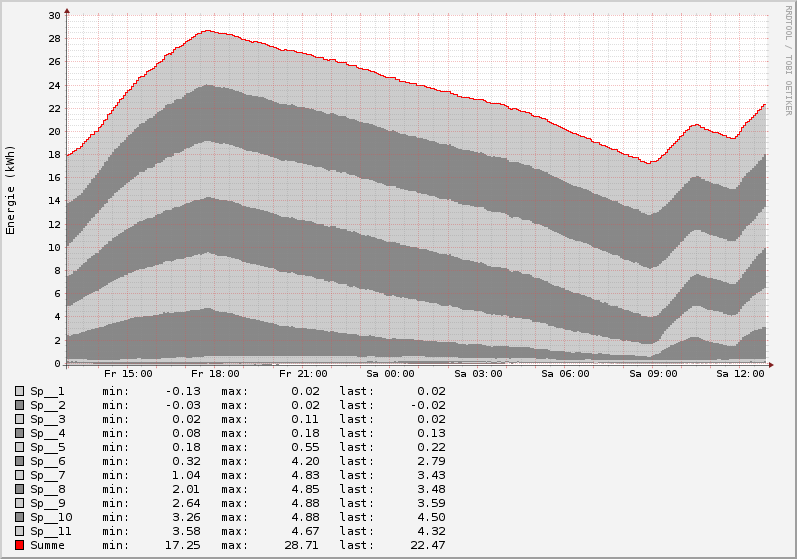Screen dimensions: 797x559
Task: Click the Sa 12:00 time axis label
Action: pyautogui.click(x=741, y=374)
